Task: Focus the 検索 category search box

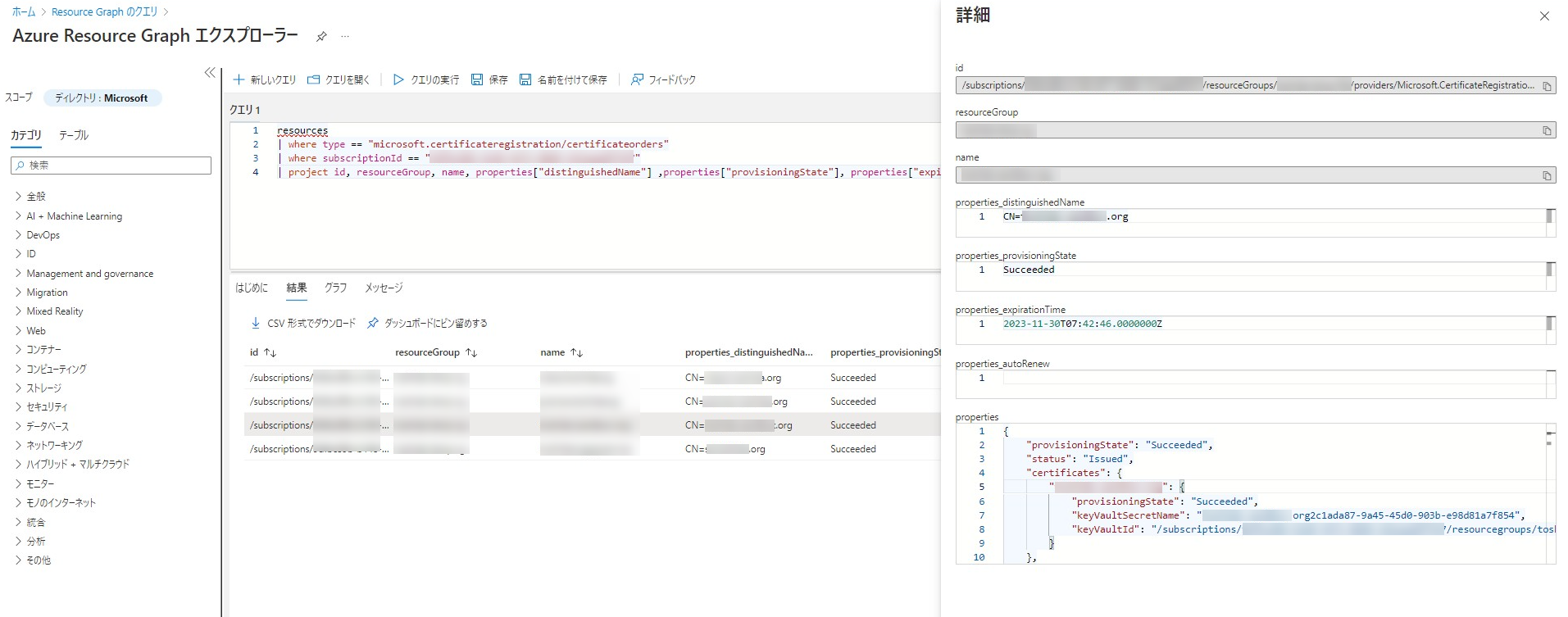Action: [x=111, y=166]
